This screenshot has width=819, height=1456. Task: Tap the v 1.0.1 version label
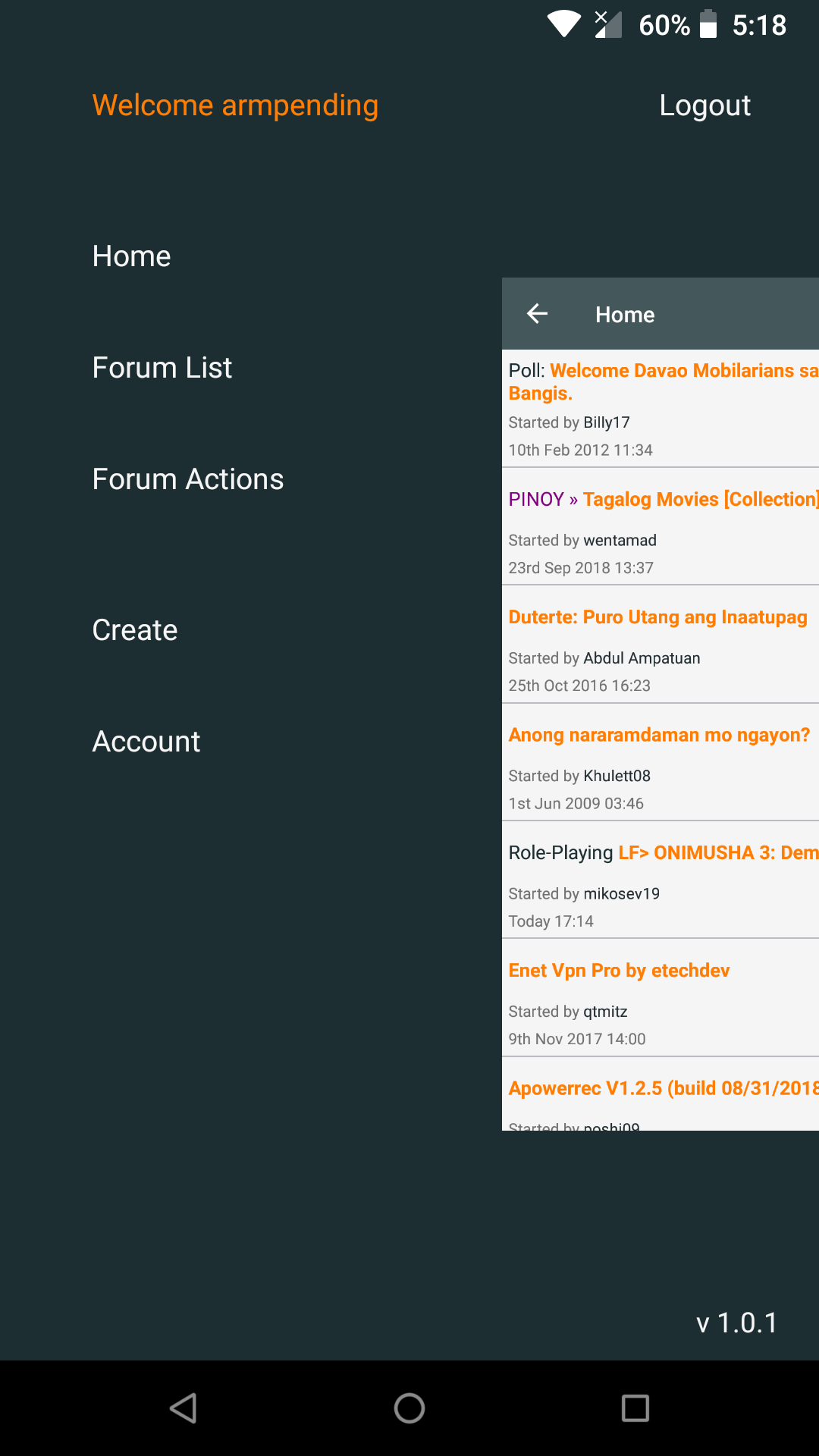736,1323
